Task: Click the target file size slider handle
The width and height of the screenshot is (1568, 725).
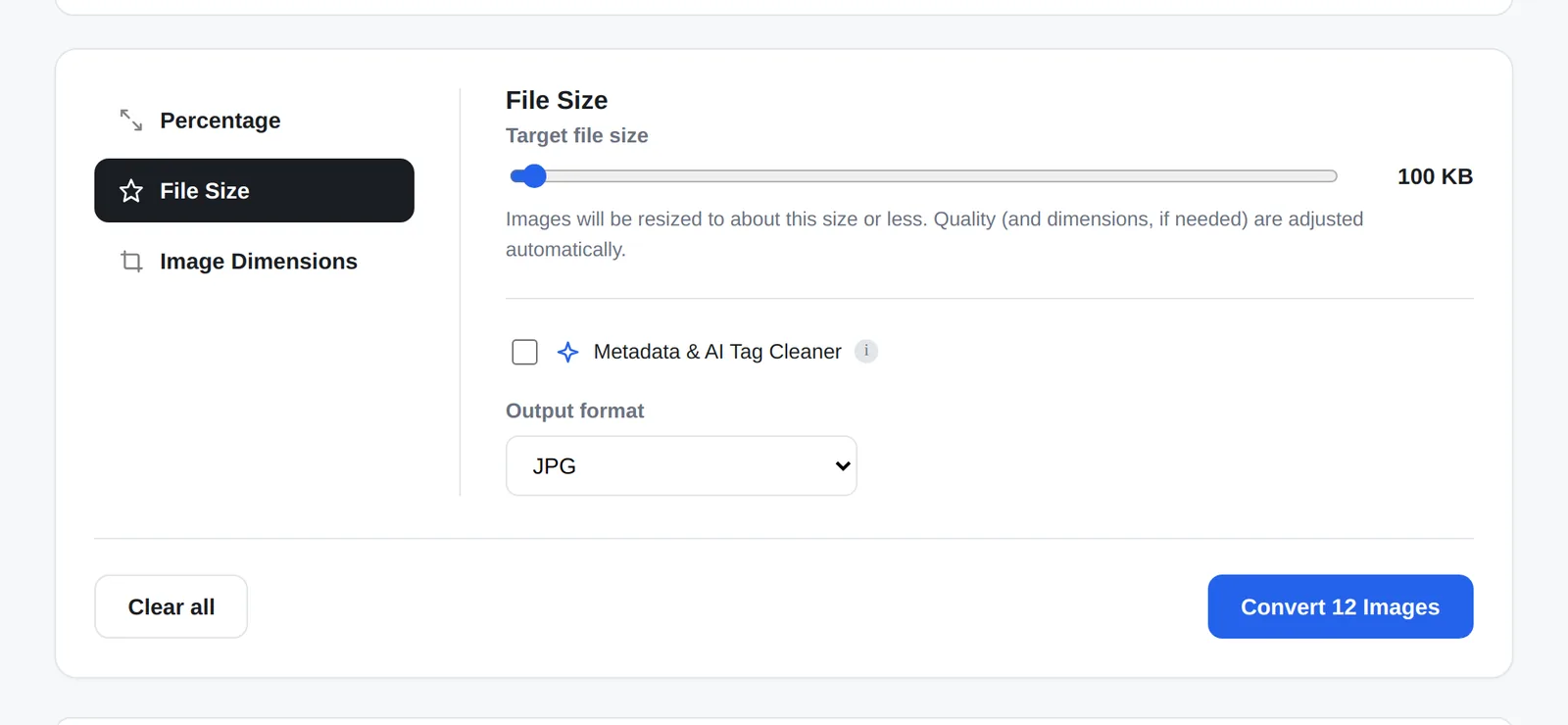Action: pos(533,176)
